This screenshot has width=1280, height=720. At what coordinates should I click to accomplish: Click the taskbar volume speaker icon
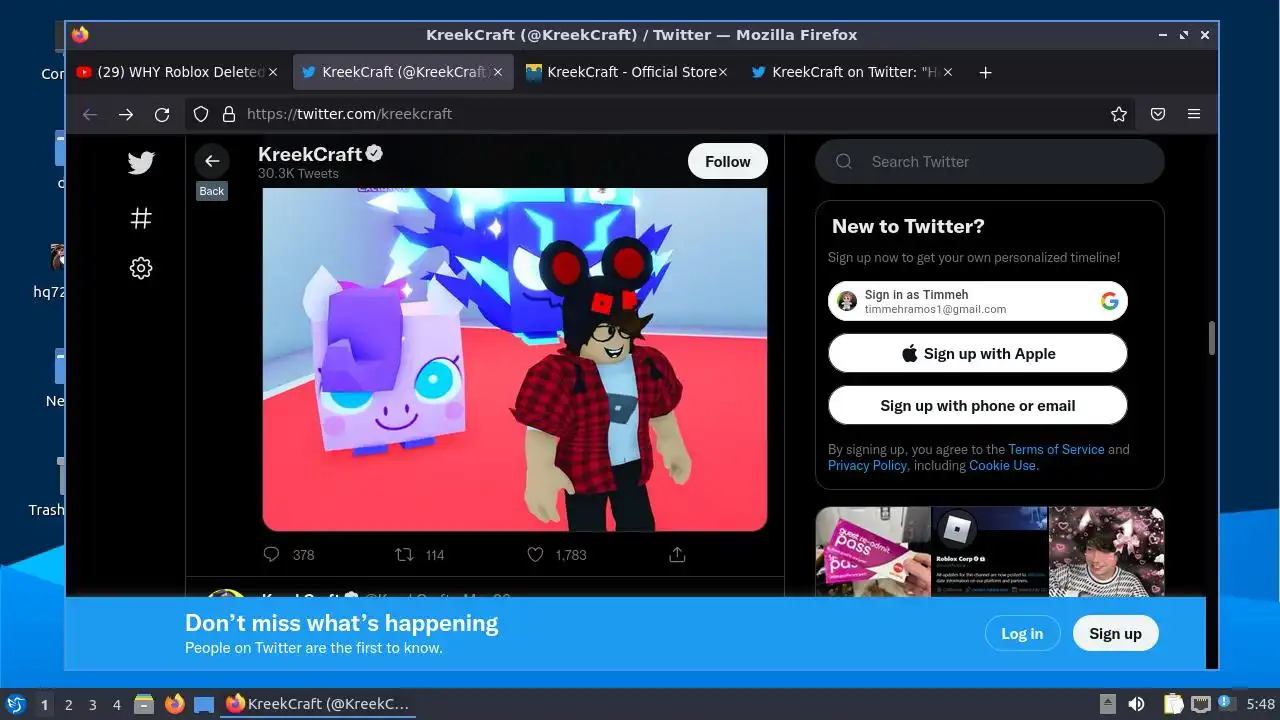pyautogui.click(x=1136, y=704)
